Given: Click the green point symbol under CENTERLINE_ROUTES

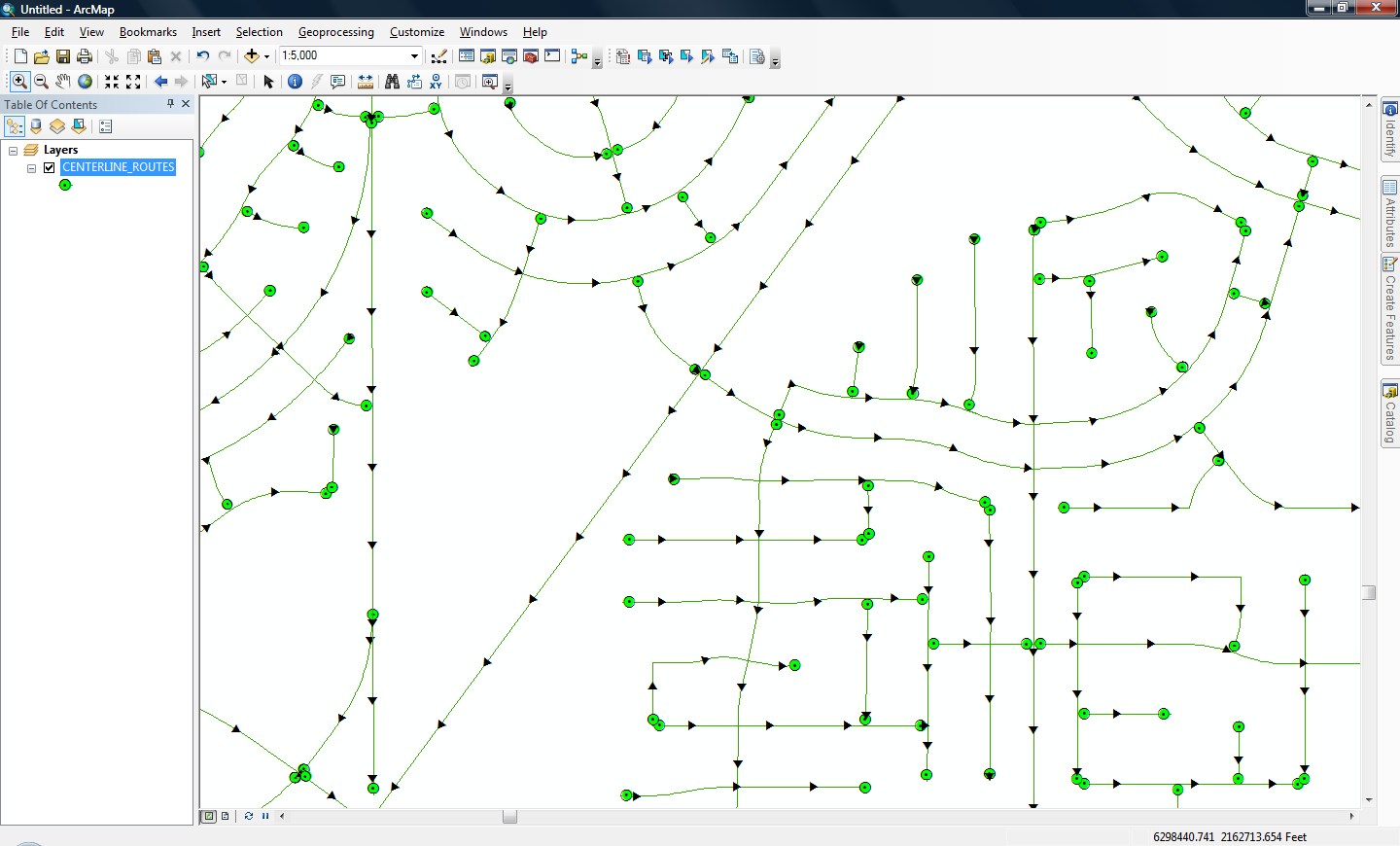Looking at the screenshot, I should point(65,185).
